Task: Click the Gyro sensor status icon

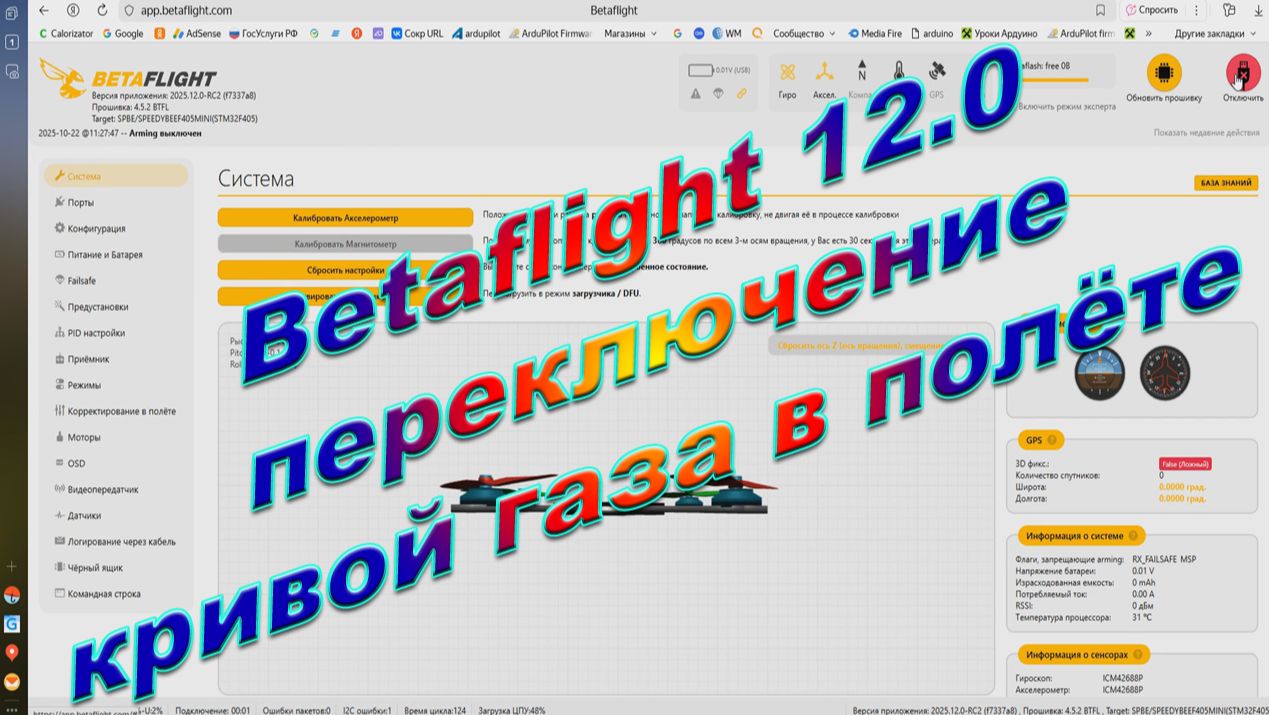Action: 787,72
